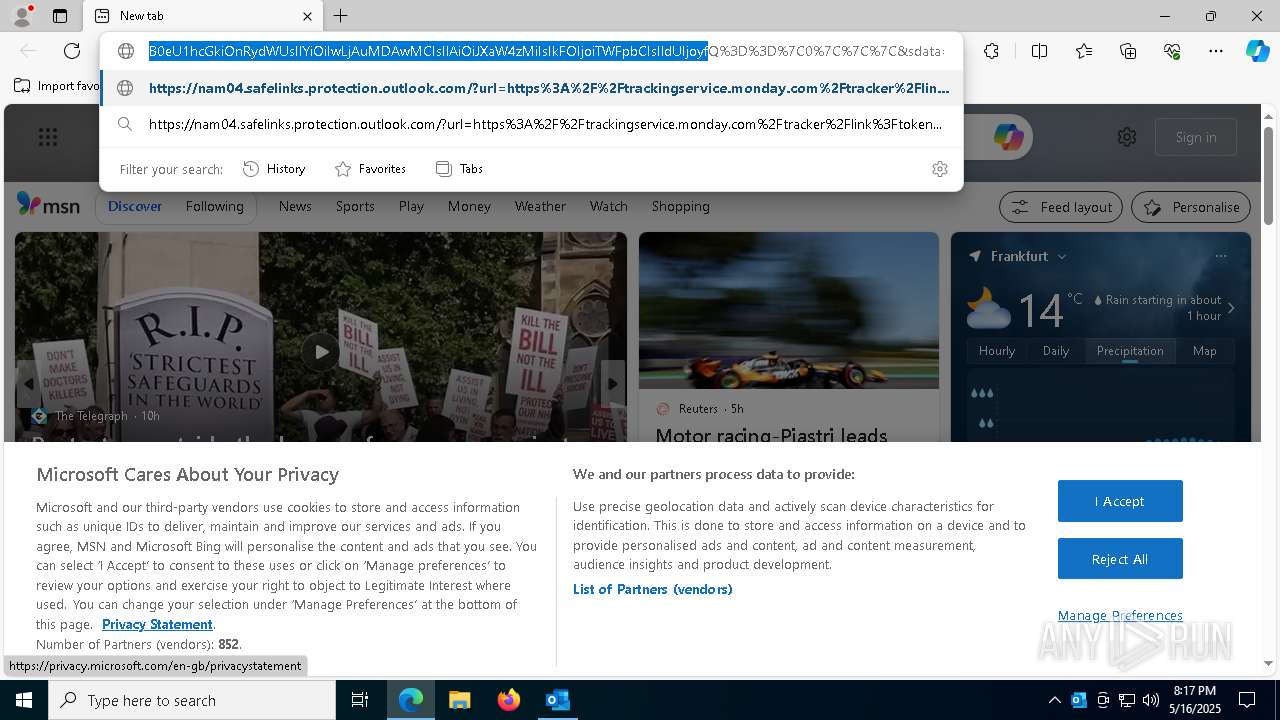
Task: Go to previous story arrow
Action: point(28,384)
